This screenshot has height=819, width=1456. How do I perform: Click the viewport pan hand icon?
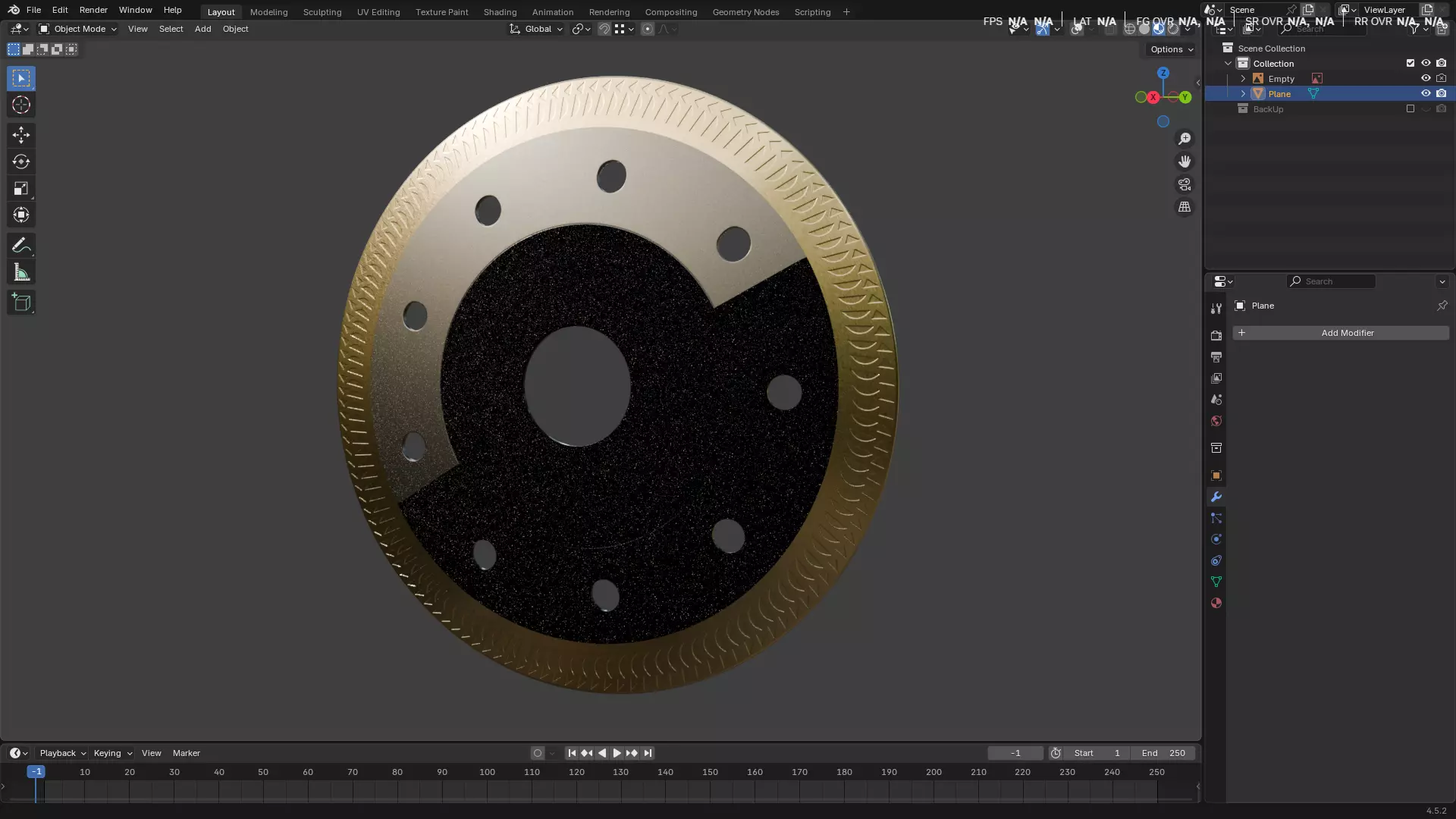pyautogui.click(x=1185, y=162)
